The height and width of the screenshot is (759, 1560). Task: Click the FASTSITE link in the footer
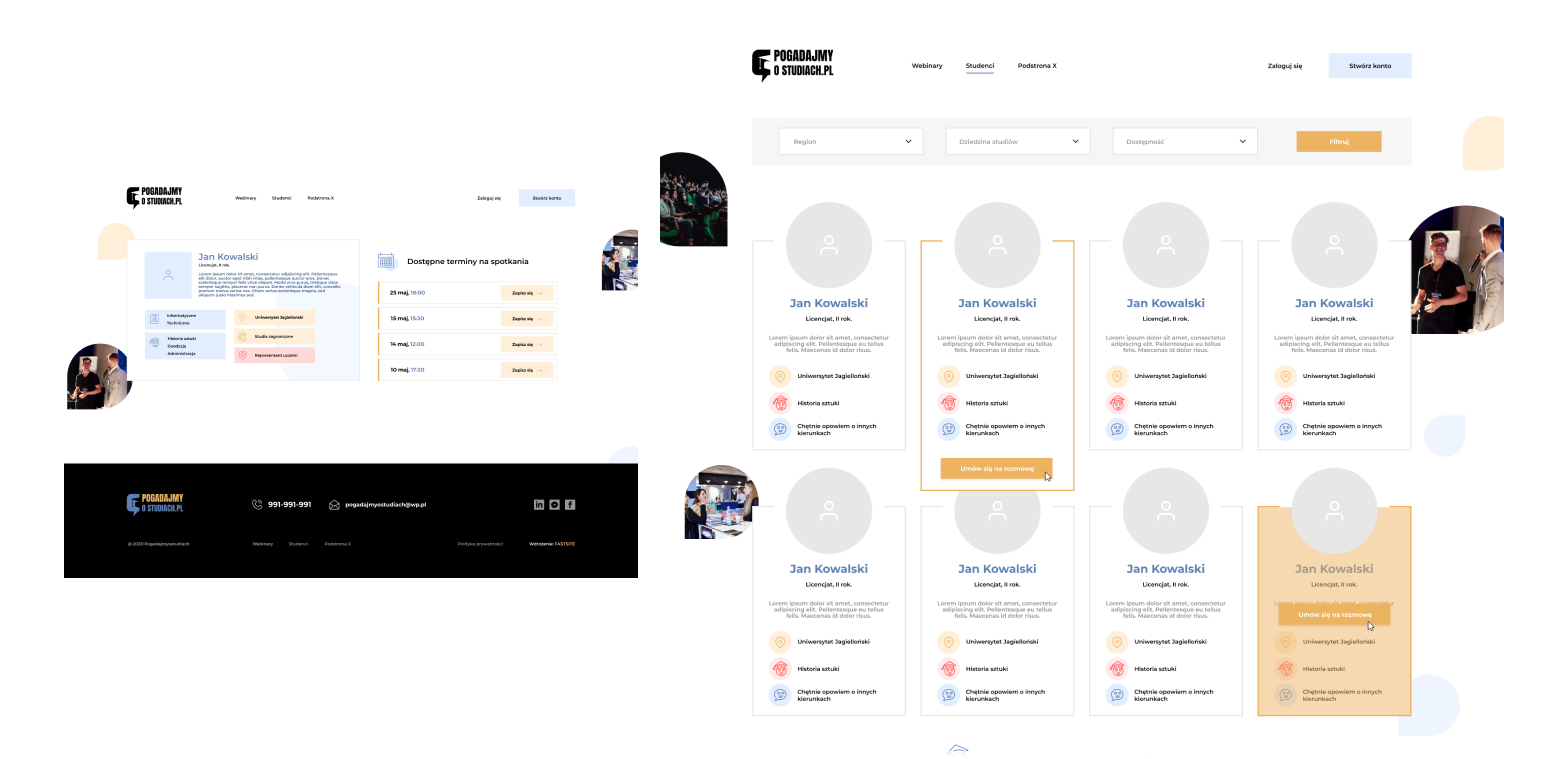coord(565,544)
